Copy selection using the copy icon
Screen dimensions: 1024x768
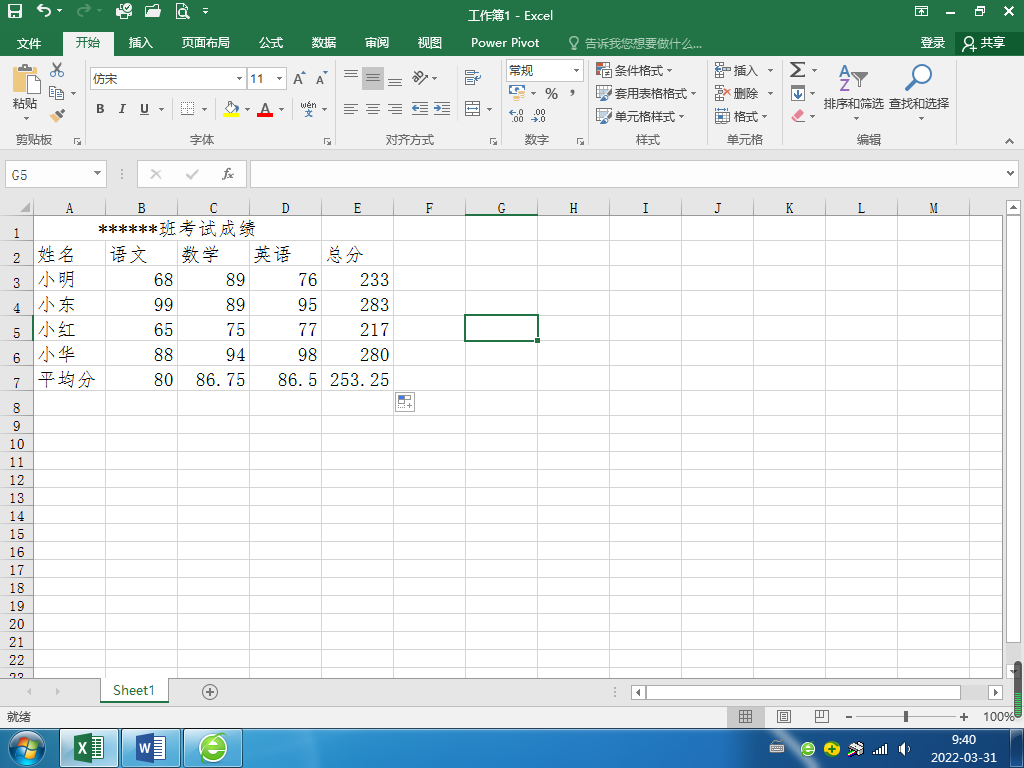tap(57, 93)
